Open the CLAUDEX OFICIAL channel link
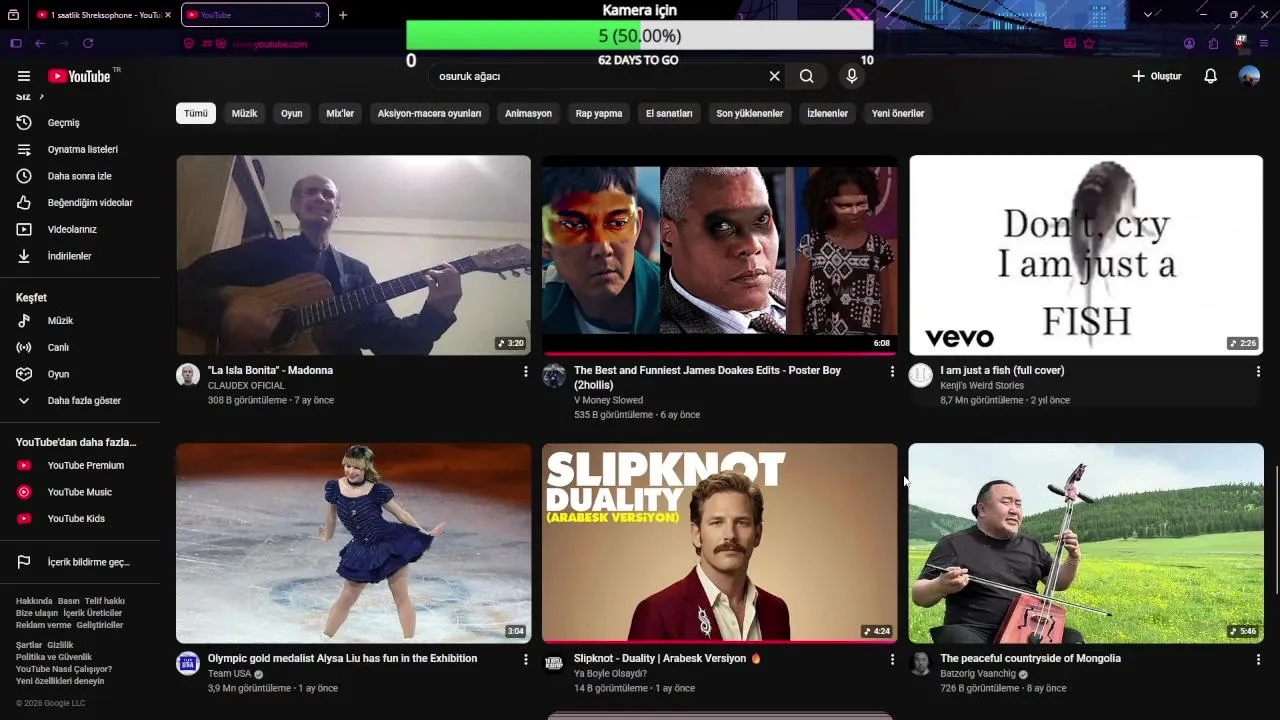The width and height of the screenshot is (1280, 720). pos(246,386)
